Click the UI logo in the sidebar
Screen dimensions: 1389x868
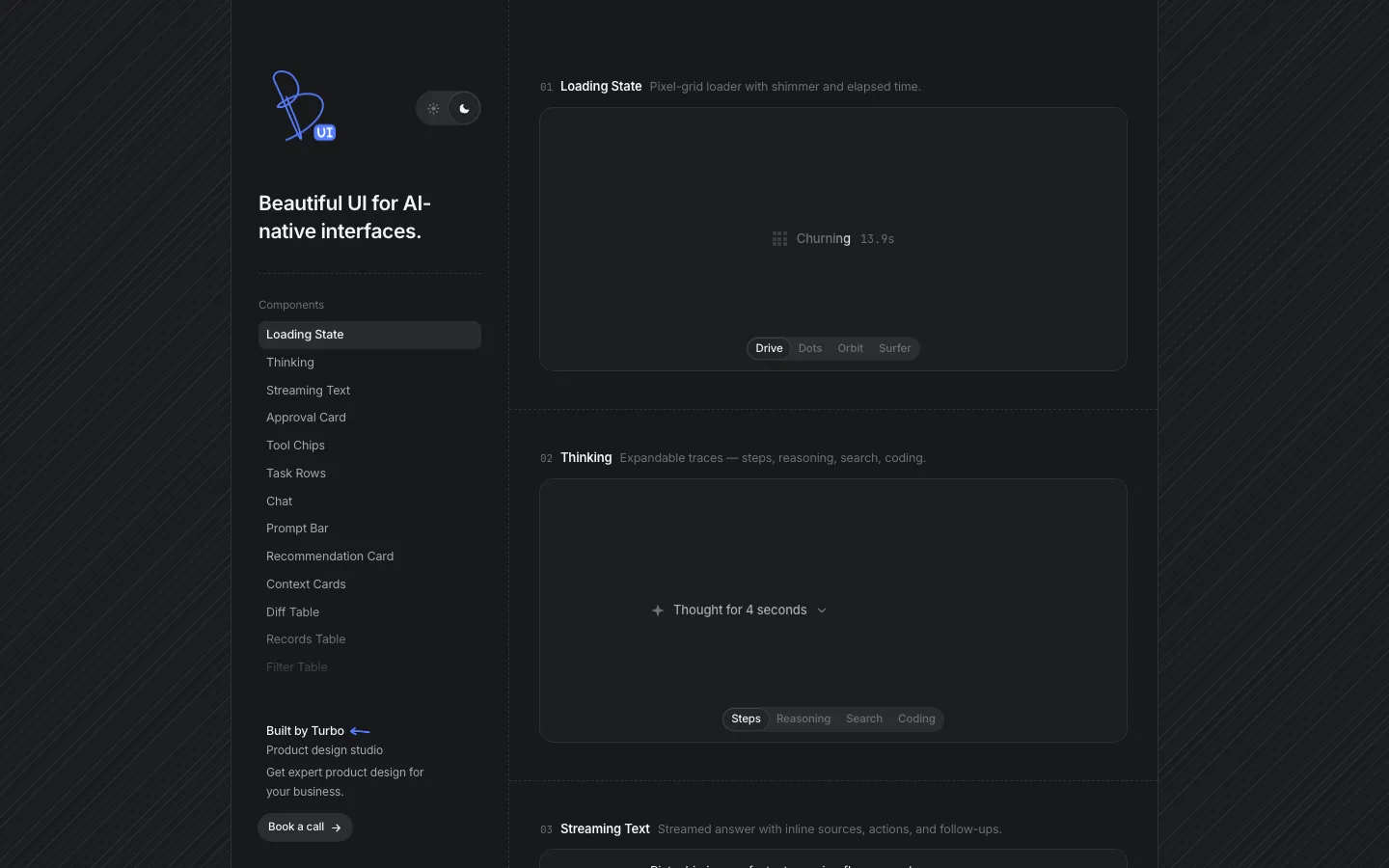click(x=304, y=106)
